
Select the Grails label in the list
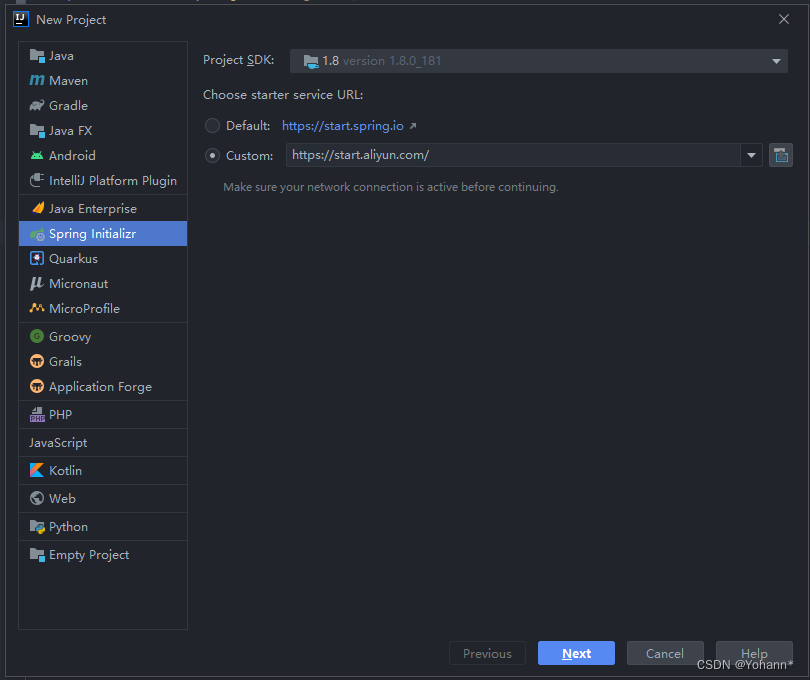pos(65,362)
